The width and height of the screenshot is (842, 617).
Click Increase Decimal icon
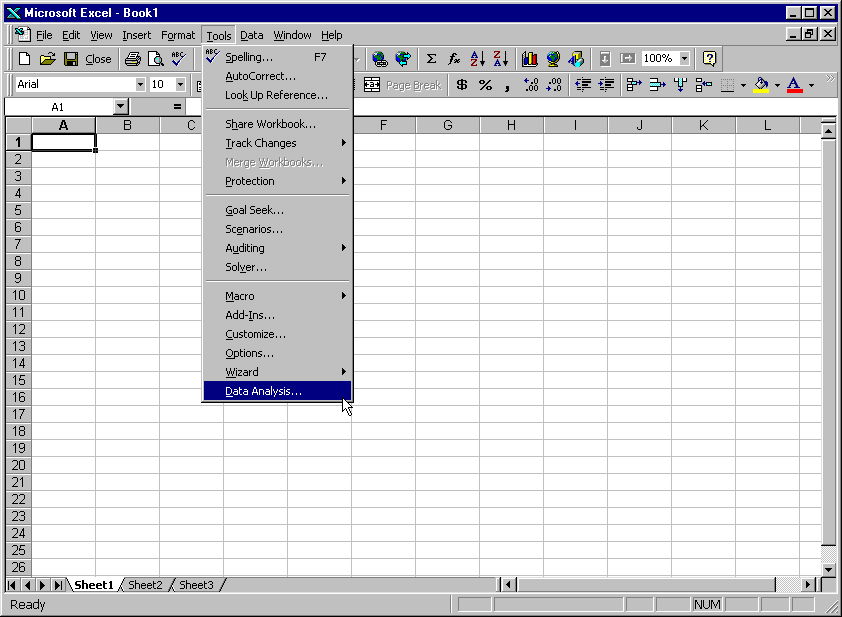pos(531,85)
